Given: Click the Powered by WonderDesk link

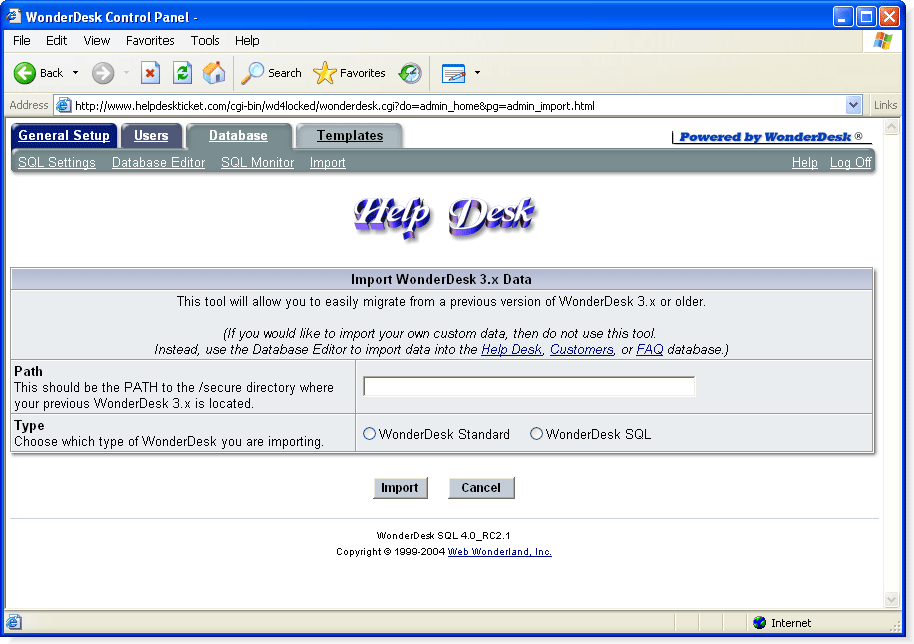Looking at the screenshot, I should [771, 137].
